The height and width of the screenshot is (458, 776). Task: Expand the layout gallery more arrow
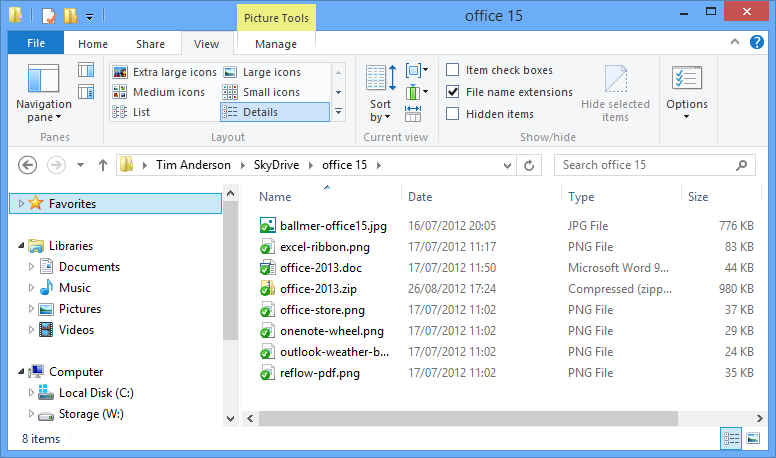click(x=339, y=112)
